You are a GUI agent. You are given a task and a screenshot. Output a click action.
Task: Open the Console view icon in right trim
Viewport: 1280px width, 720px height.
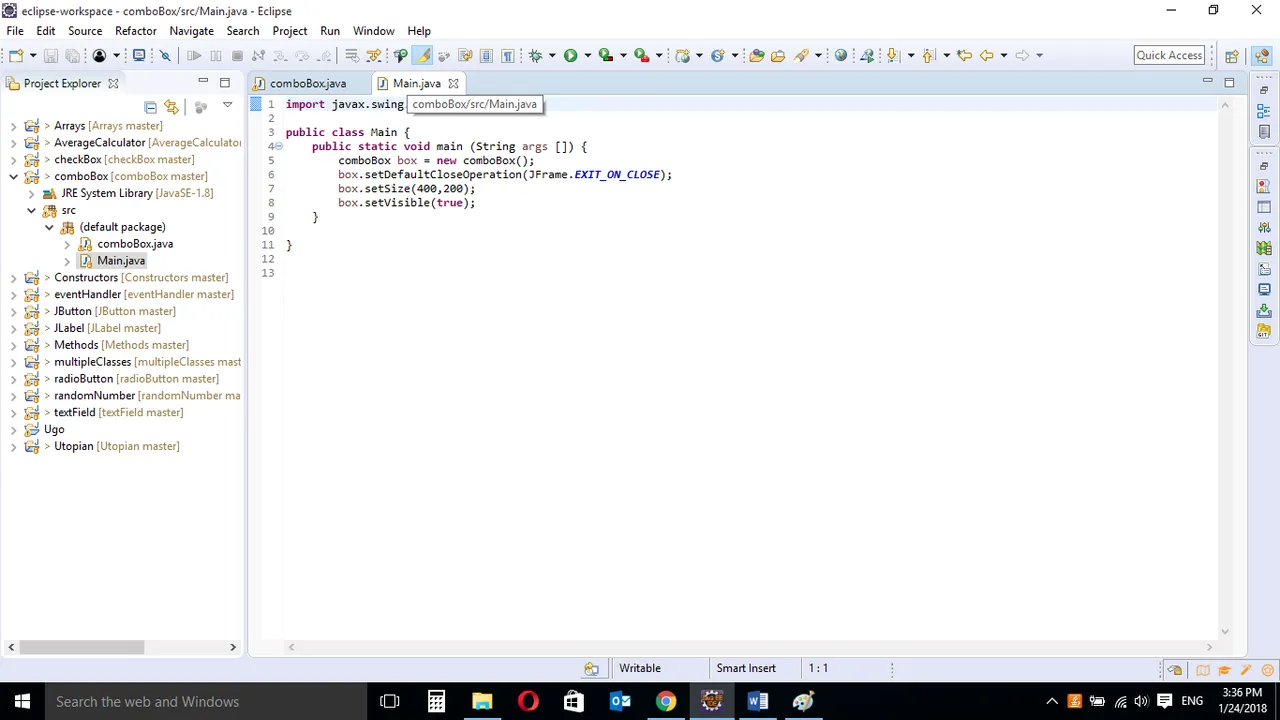1264,289
